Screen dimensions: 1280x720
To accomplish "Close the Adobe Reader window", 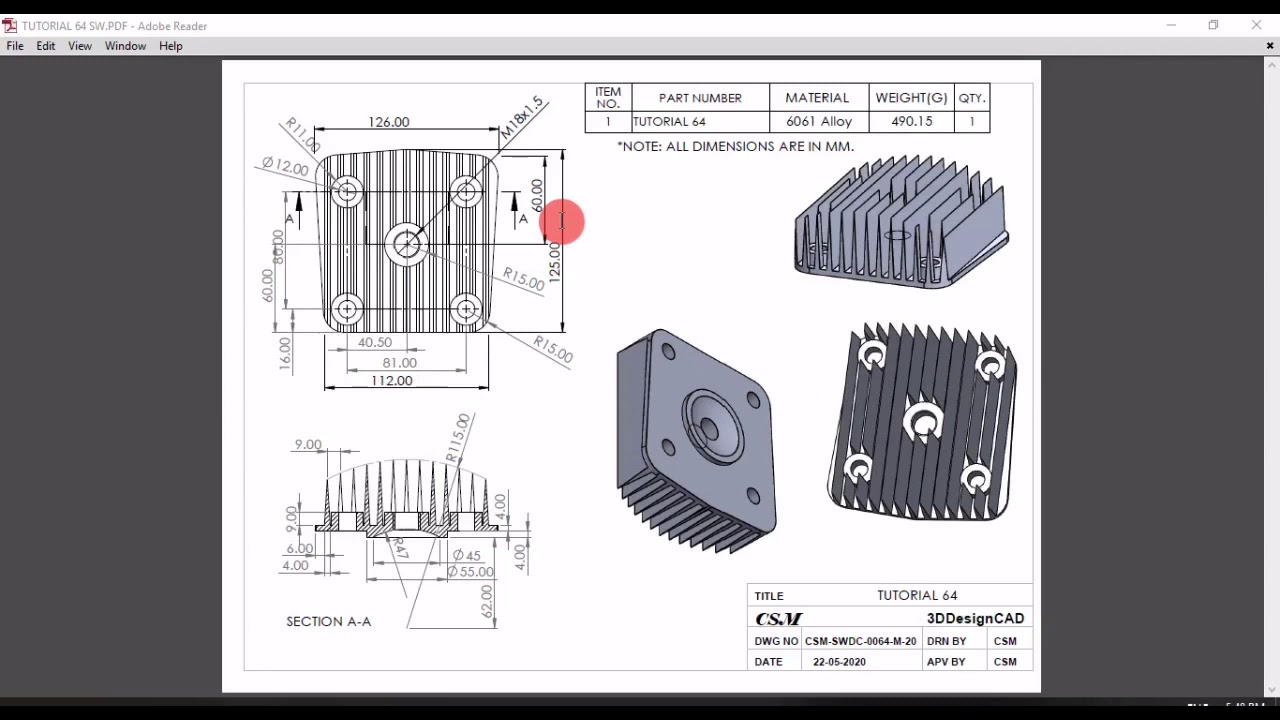I will 1256,25.
